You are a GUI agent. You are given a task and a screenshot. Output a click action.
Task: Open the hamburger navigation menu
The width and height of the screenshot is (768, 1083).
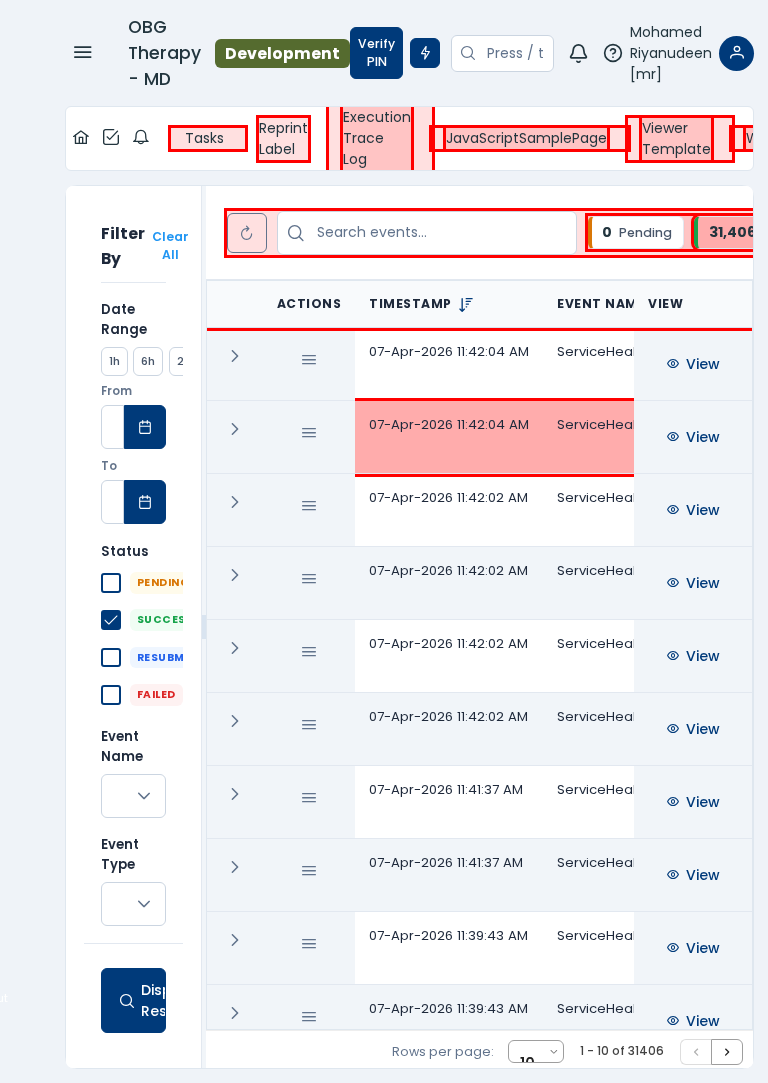point(83,53)
